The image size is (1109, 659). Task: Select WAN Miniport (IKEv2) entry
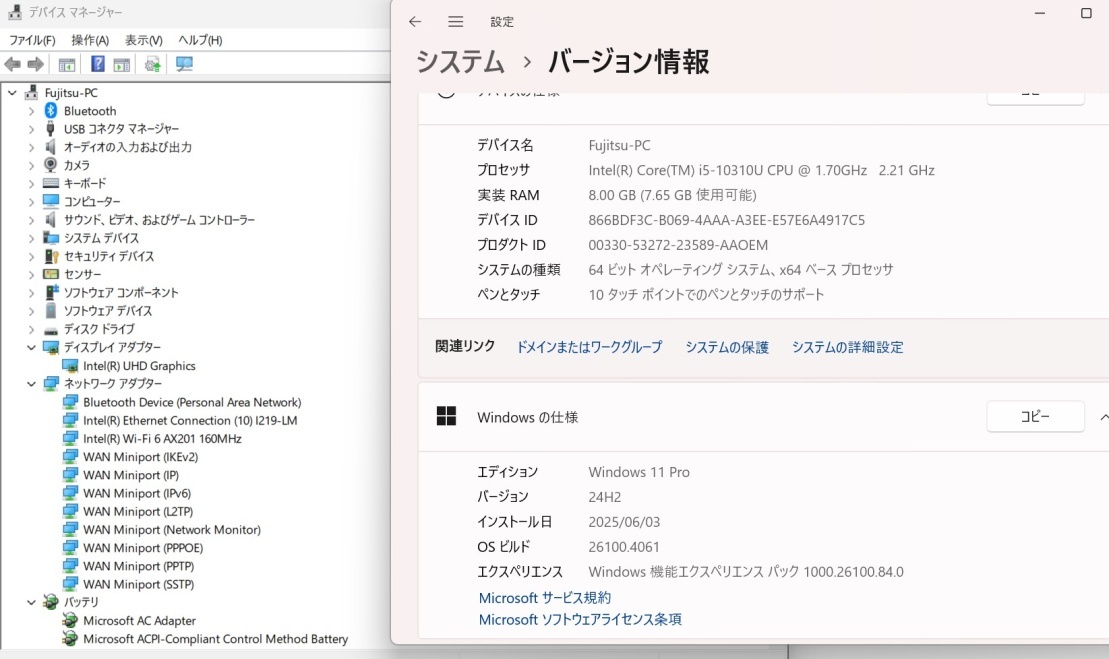pyautogui.click(x=141, y=457)
